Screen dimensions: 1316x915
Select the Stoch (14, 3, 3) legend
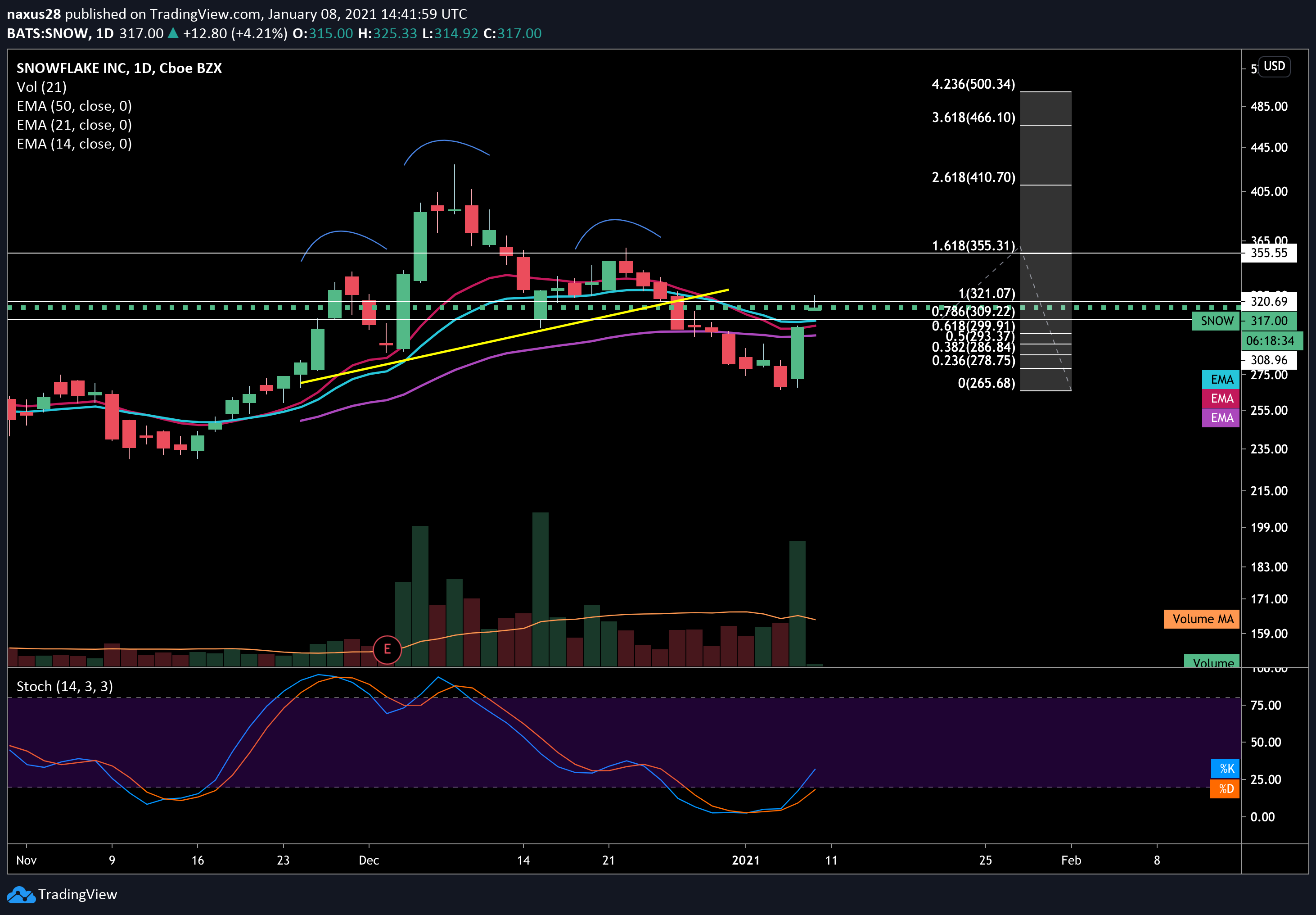(x=65, y=686)
